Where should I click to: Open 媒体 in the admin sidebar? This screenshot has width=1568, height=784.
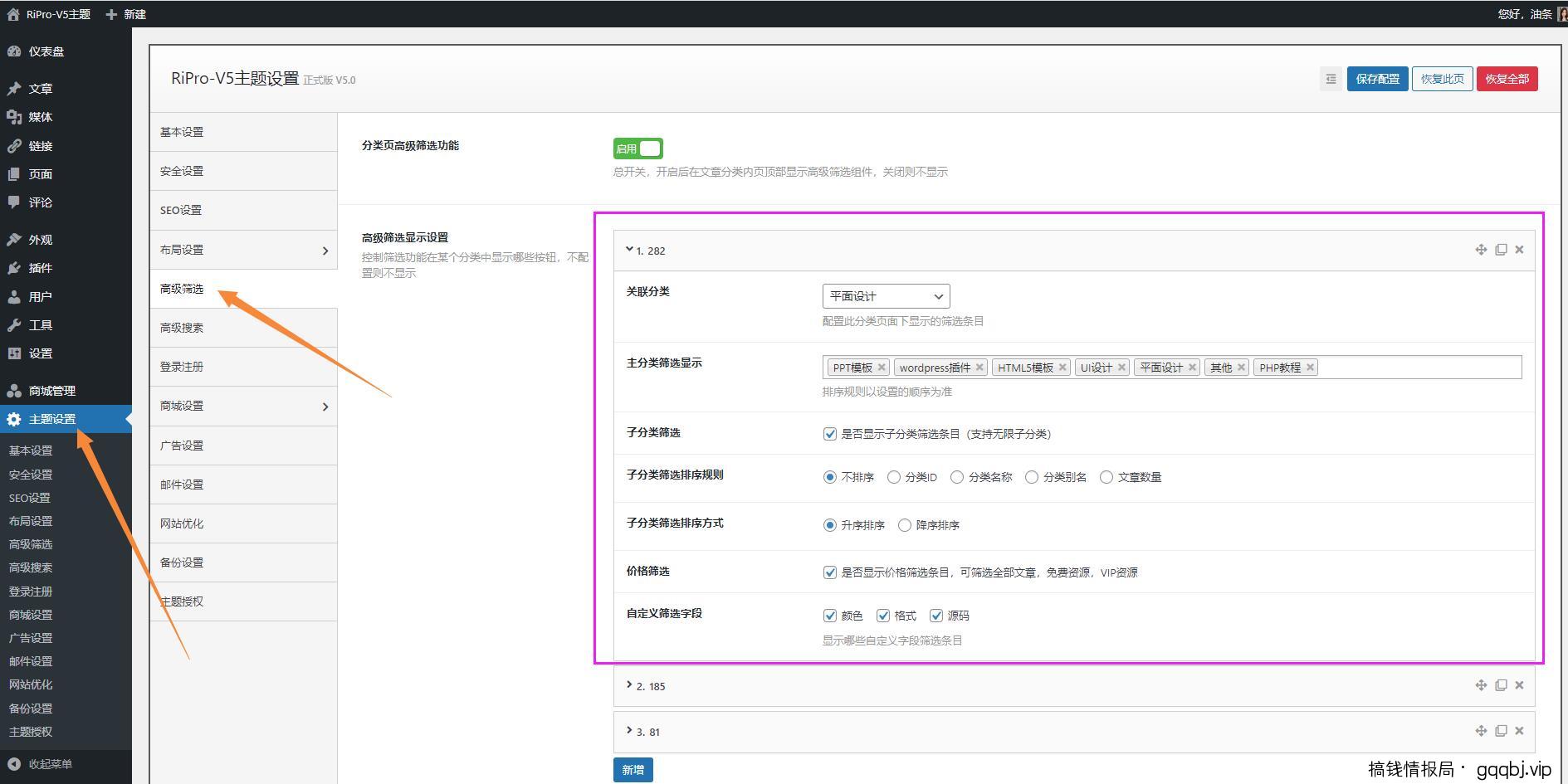[x=38, y=117]
